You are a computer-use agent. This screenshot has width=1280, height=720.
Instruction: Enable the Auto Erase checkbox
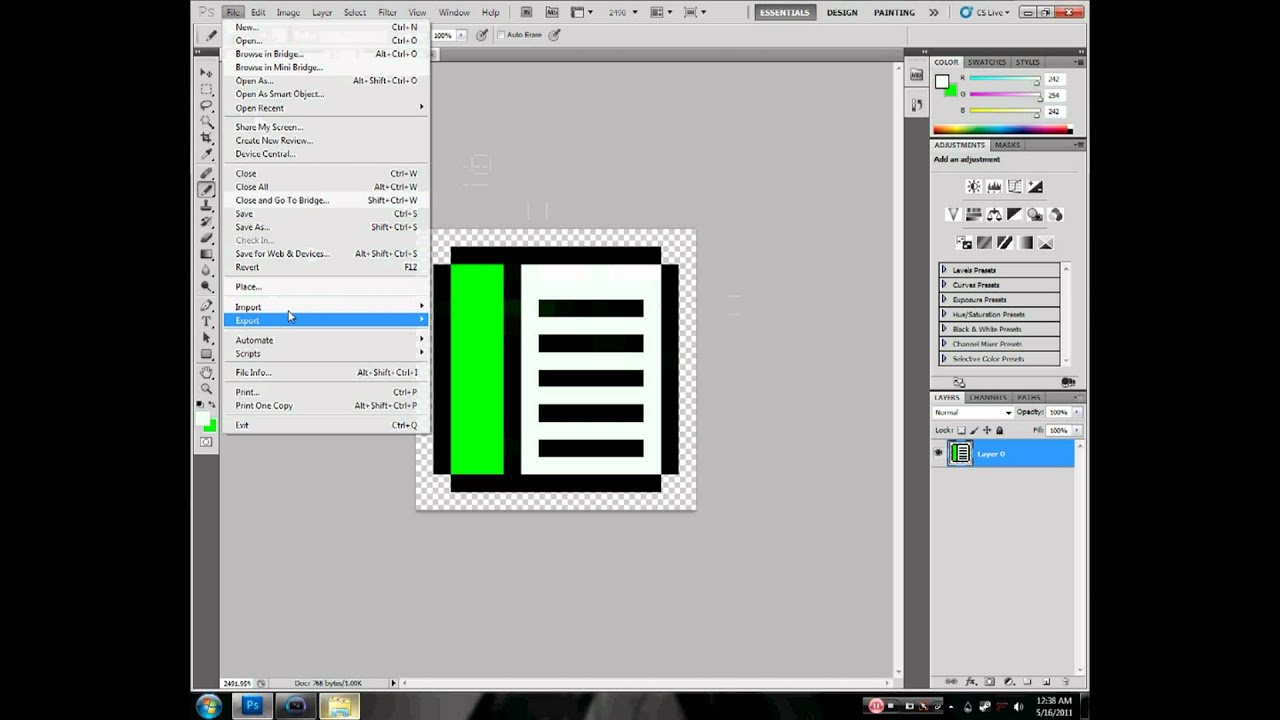point(501,35)
